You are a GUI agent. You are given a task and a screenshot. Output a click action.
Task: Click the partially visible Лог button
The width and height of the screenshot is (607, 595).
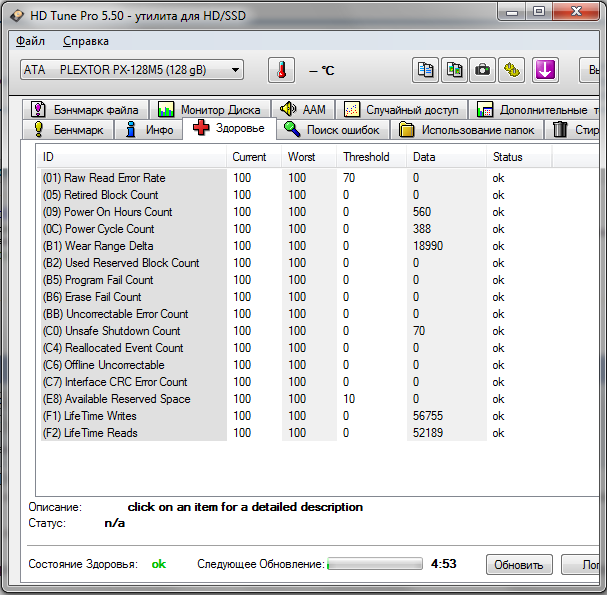coord(581,565)
